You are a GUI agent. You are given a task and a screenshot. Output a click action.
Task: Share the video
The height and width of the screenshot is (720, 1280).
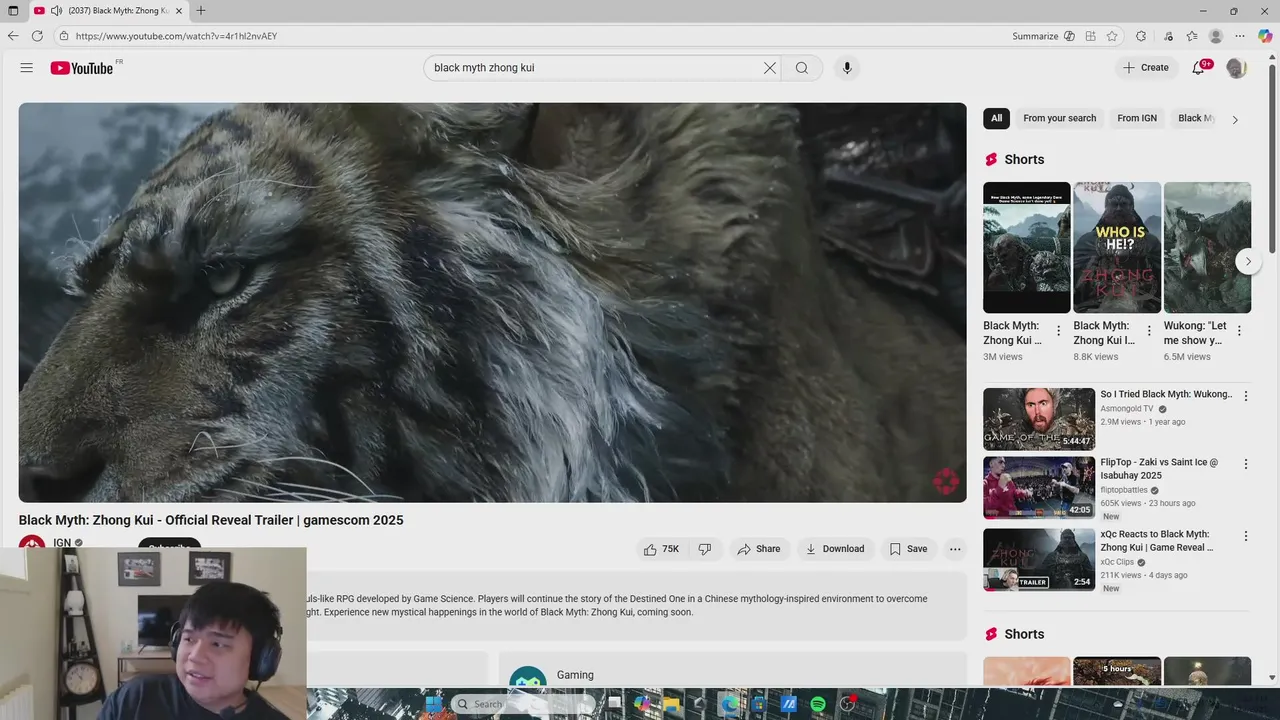pyautogui.click(x=759, y=549)
